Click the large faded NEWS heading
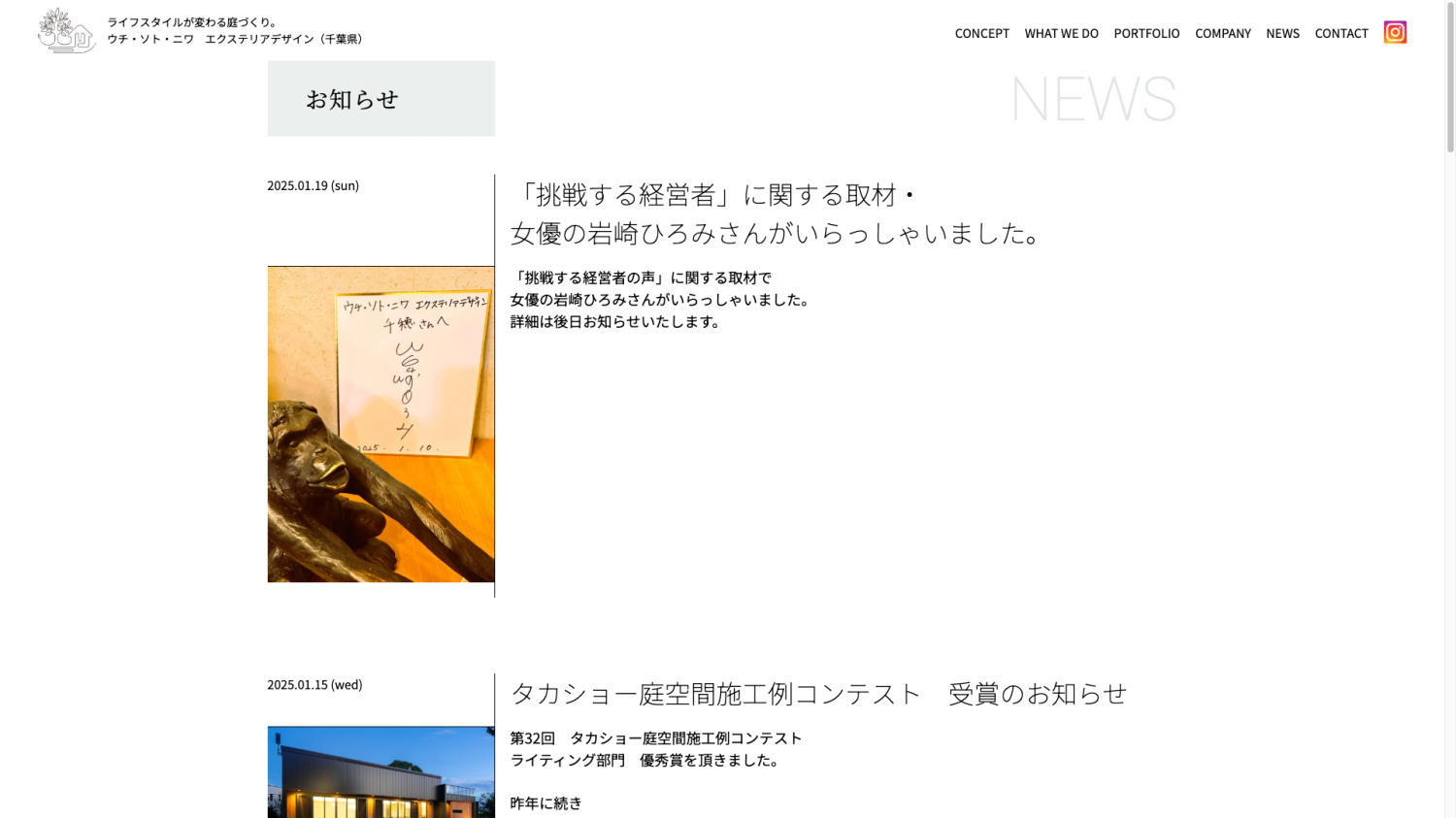1456x818 pixels. (x=1093, y=99)
